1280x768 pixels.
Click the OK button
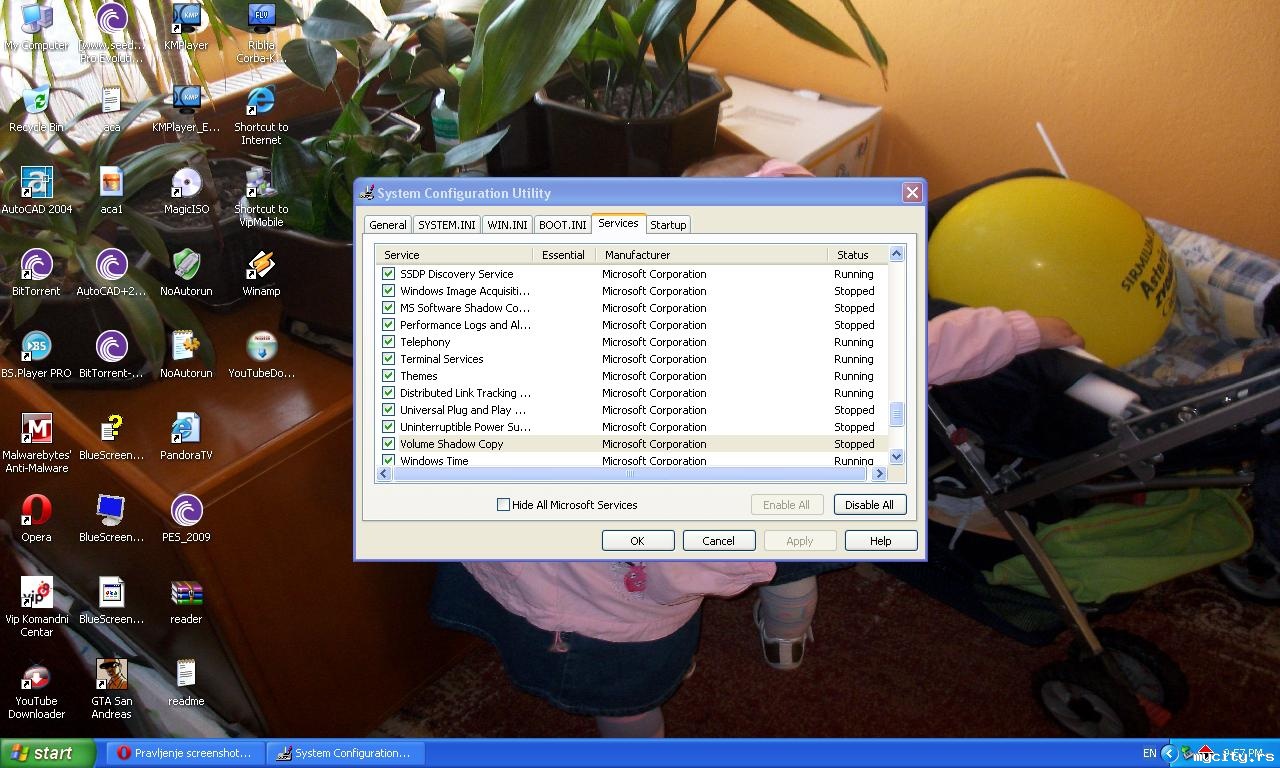[x=638, y=541]
